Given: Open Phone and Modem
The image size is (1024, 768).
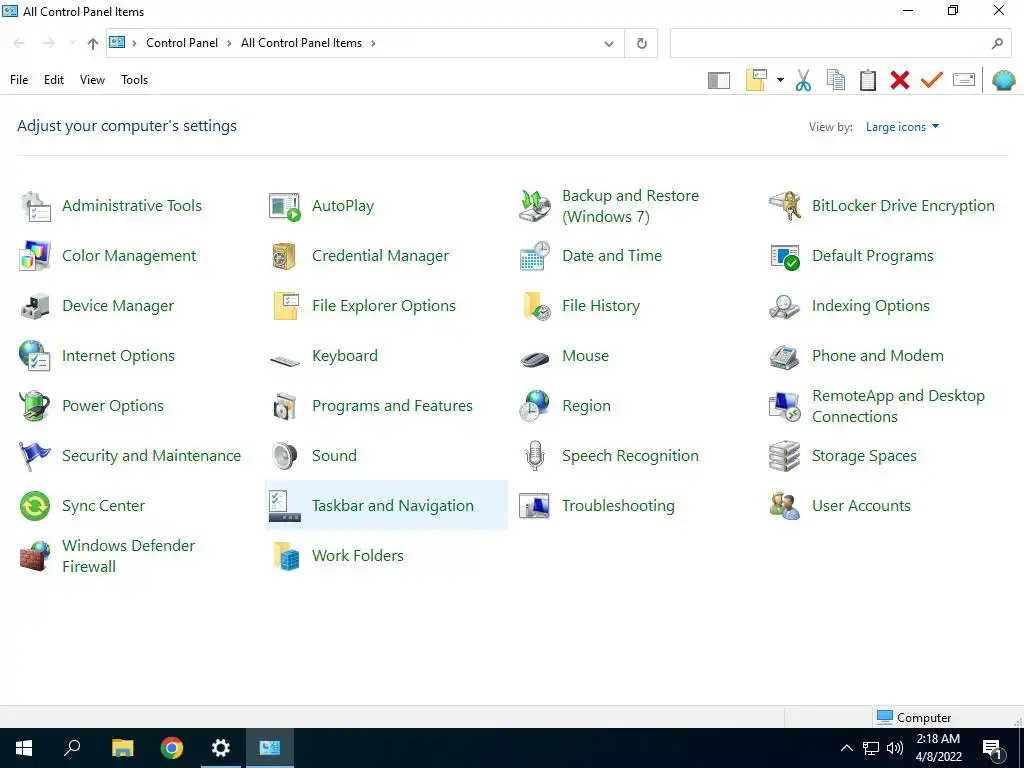Looking at the screenshot, I should pyautogui.click(x=856, y=356).
